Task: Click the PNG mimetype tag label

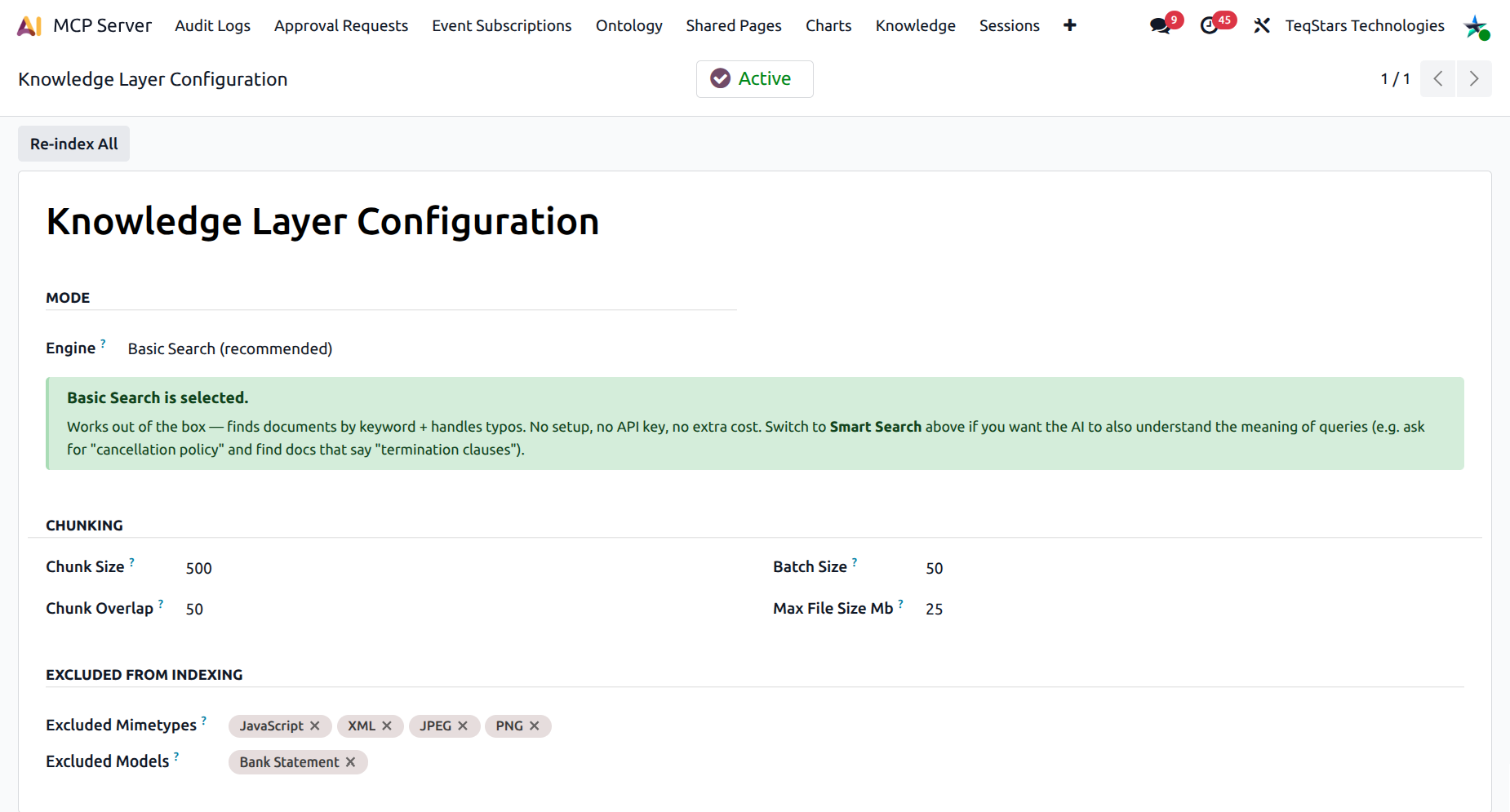Action: point(509,725)
